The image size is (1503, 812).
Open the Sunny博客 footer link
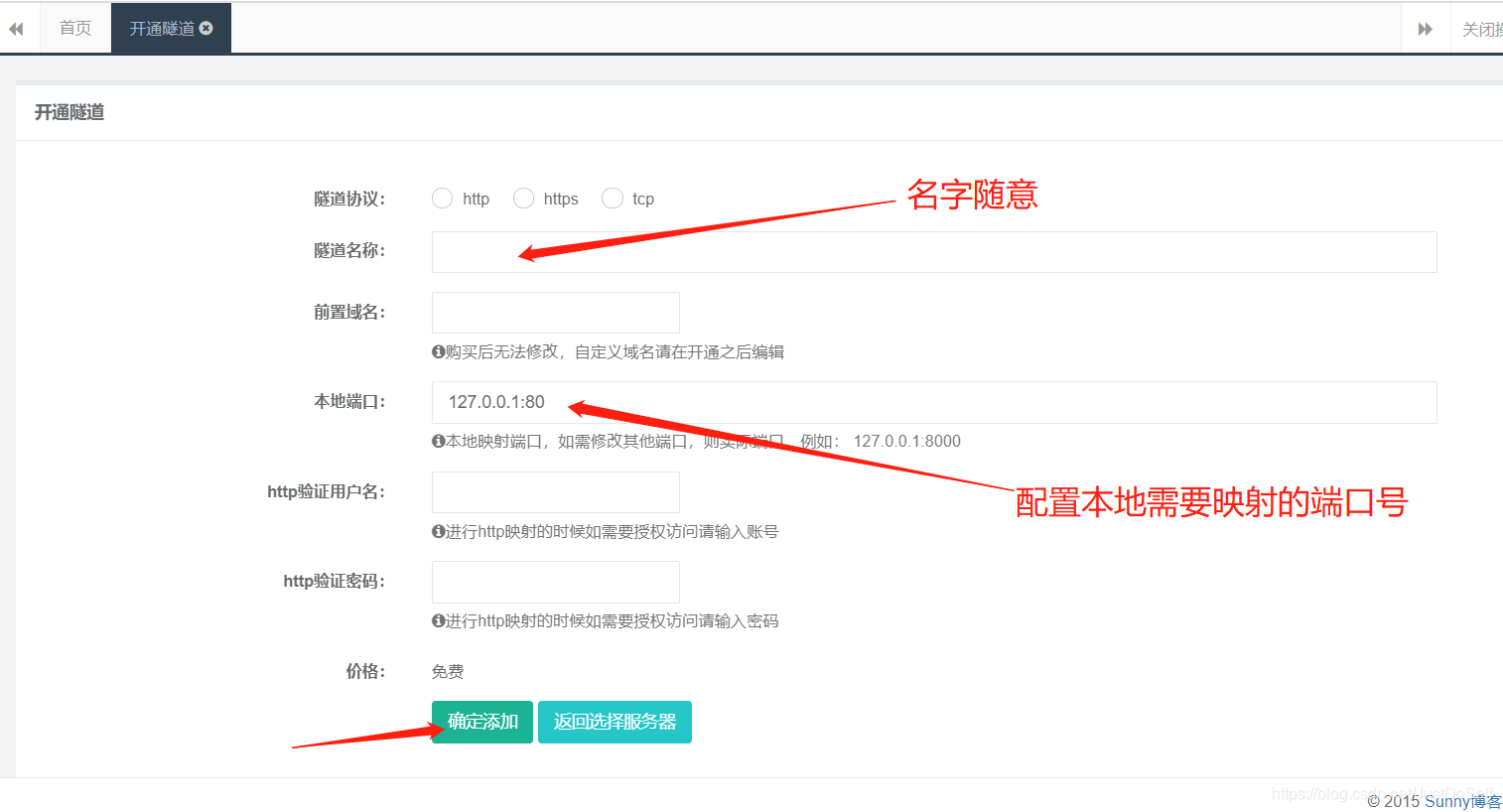click(x=1463, y=801)
